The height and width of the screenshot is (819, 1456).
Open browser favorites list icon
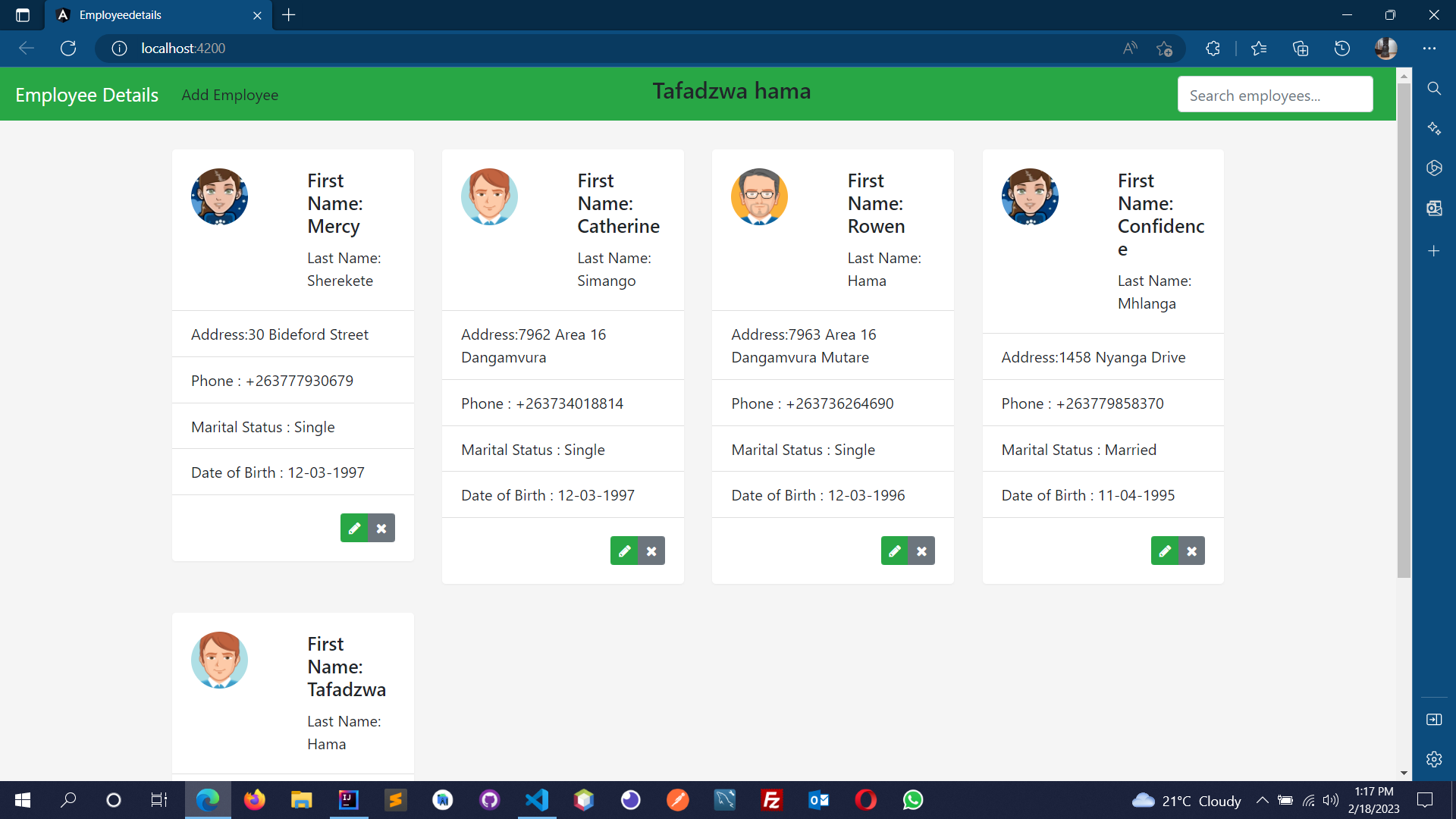pos(1259,49)
